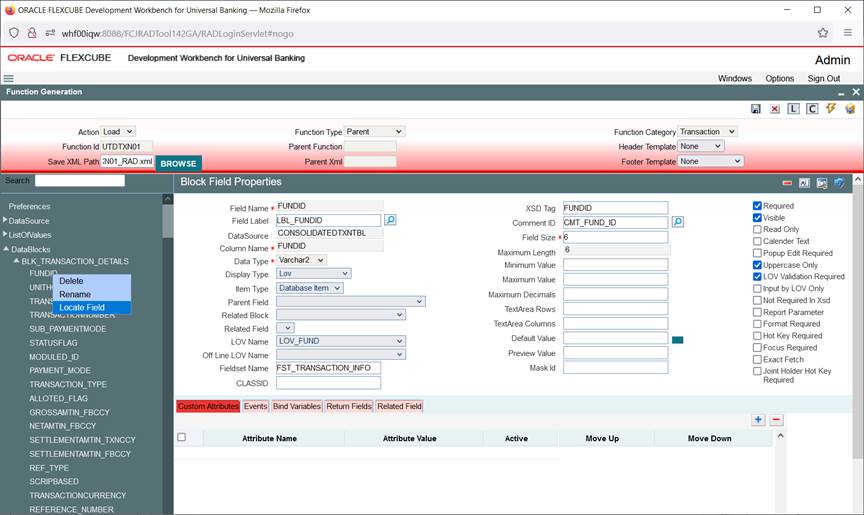Open the Action dropdown

(118, 132)
